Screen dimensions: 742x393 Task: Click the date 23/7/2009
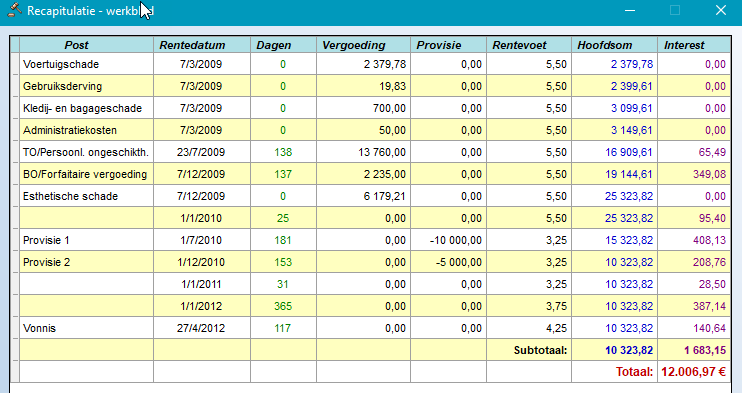201,152
